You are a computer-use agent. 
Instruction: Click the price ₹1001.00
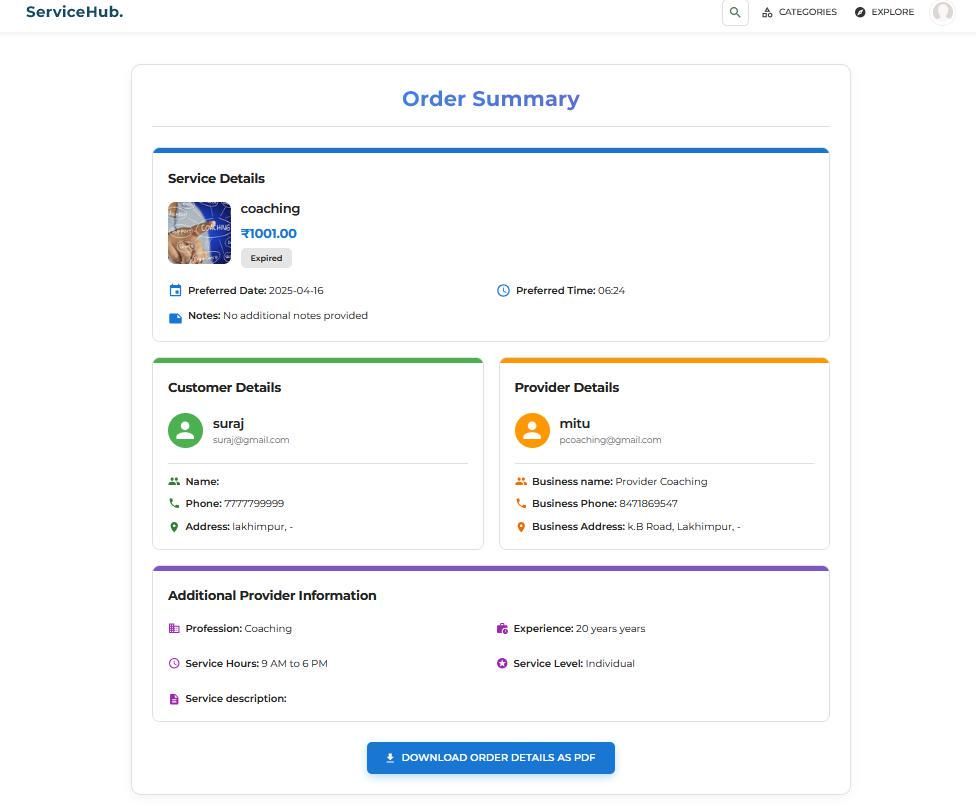tap(269, 233)
